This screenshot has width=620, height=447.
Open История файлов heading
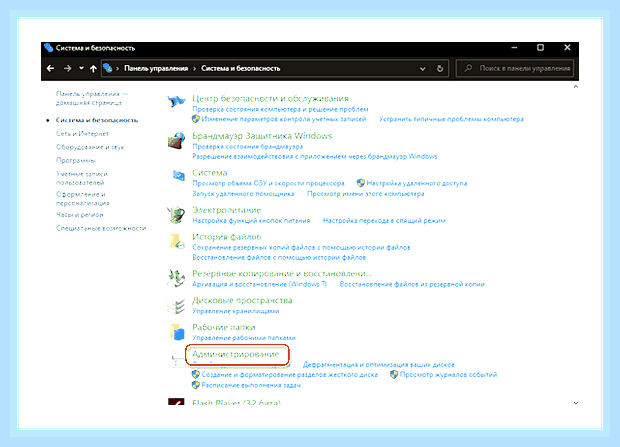(x=227, y=237)
